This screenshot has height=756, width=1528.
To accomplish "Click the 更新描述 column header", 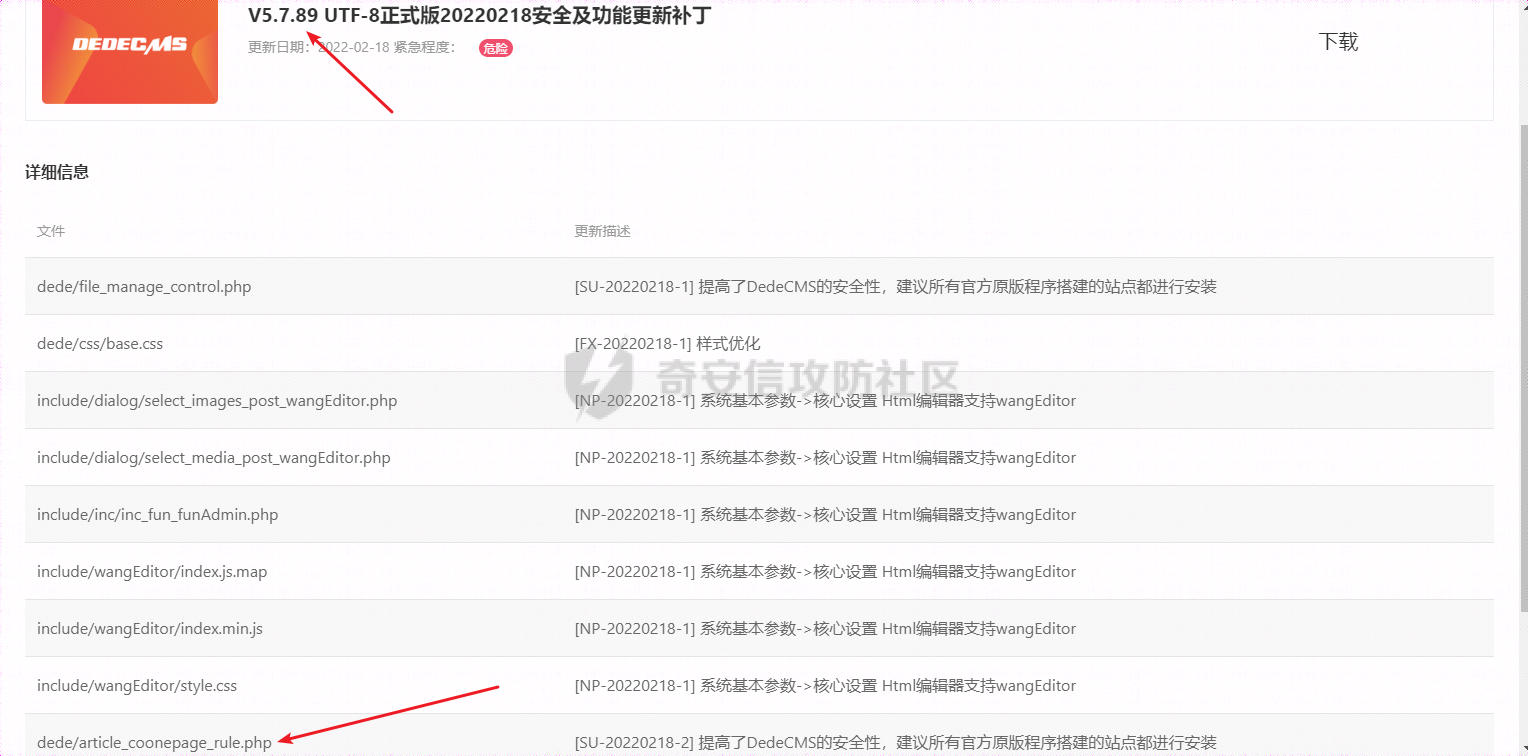I will (602, 231).
